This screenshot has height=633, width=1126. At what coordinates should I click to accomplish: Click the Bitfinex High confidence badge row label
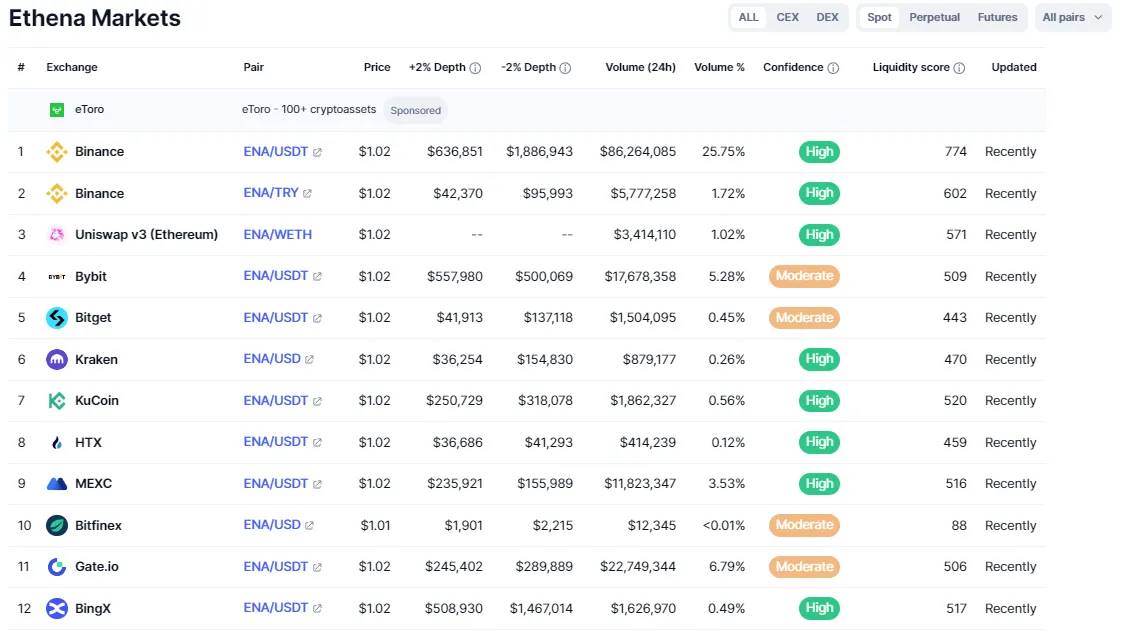[804, 525]
